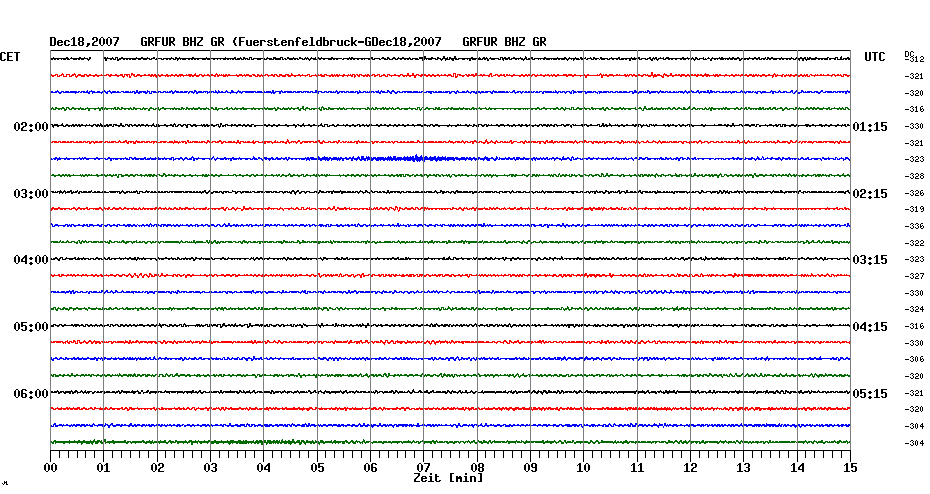Click the '02:15' UTC time label

coord(870,194)
